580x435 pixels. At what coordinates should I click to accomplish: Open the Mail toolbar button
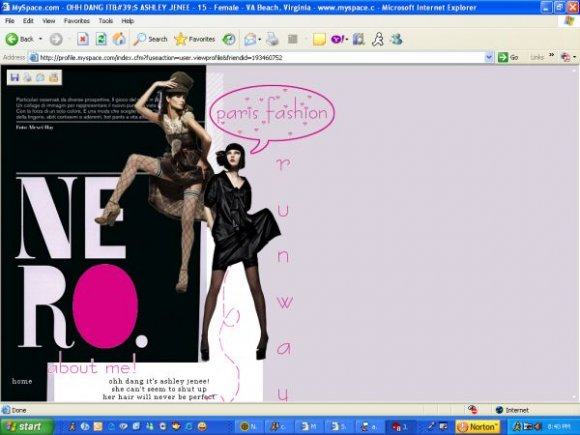point(250,39)
